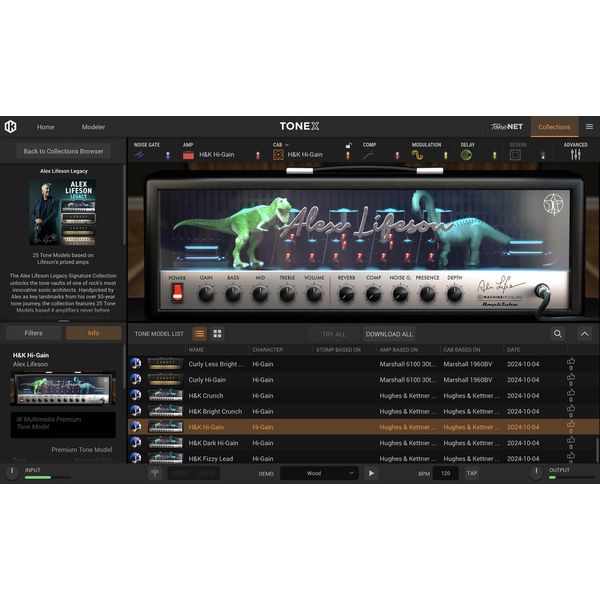Click the Comp curve module icon
Image resolution: width=600 pixels, height=600 pixels.
(x=369, y=155)
